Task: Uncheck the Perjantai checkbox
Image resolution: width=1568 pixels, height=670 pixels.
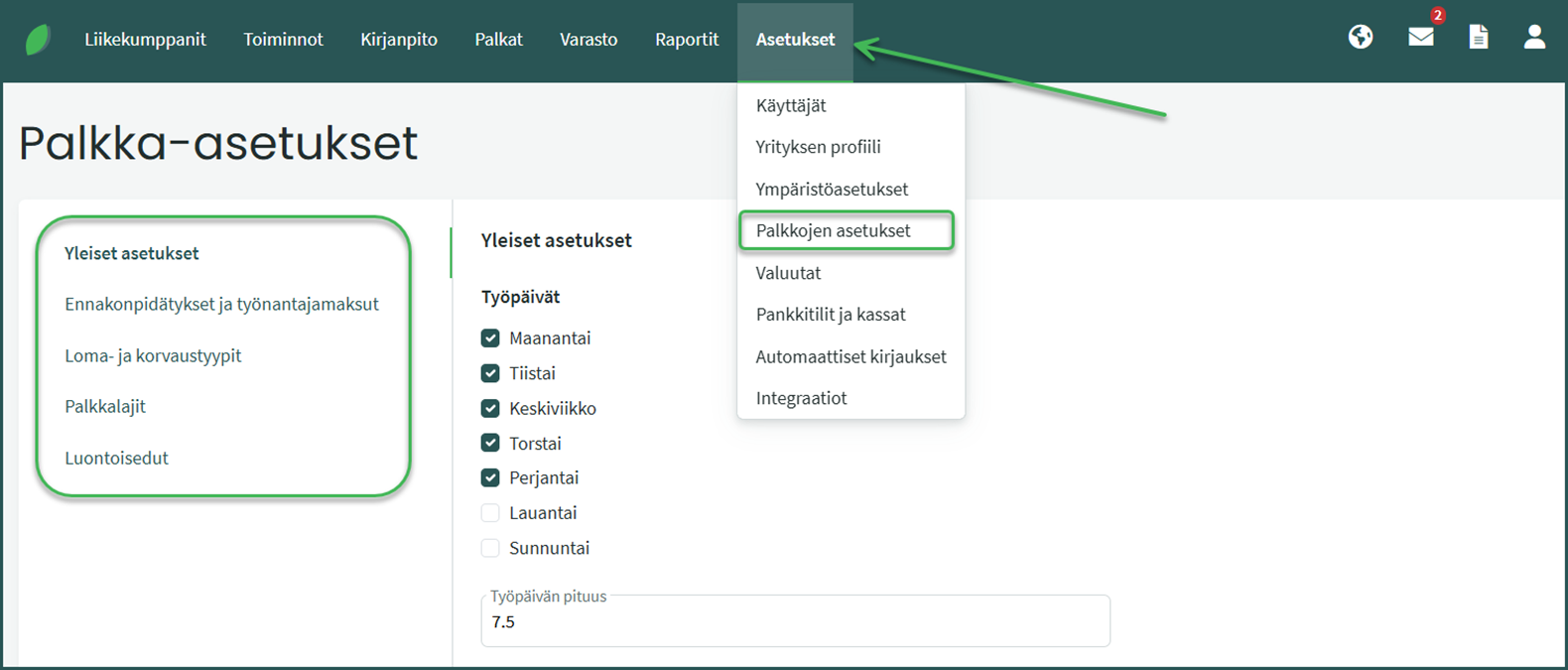Action: [x=490, y=478]
